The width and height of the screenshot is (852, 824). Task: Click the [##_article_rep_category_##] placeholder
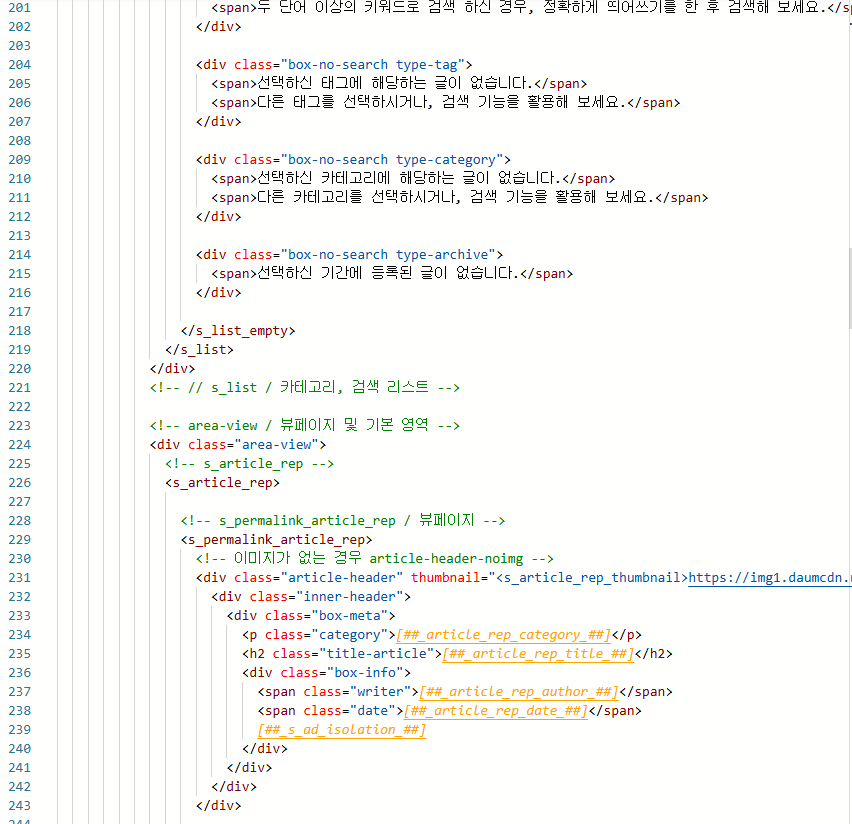(504, 635)
